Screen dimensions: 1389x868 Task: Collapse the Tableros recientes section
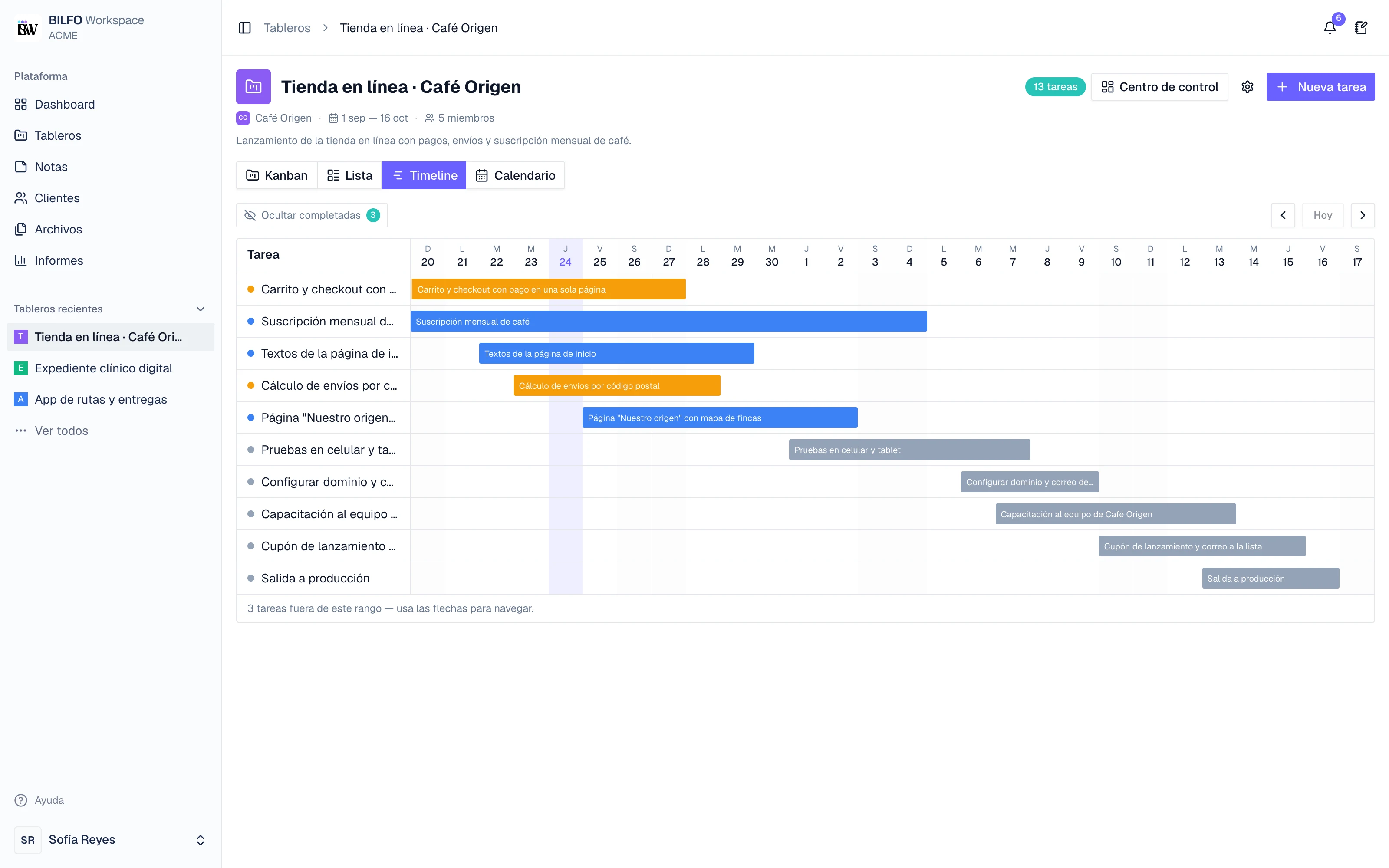[200, 309]
